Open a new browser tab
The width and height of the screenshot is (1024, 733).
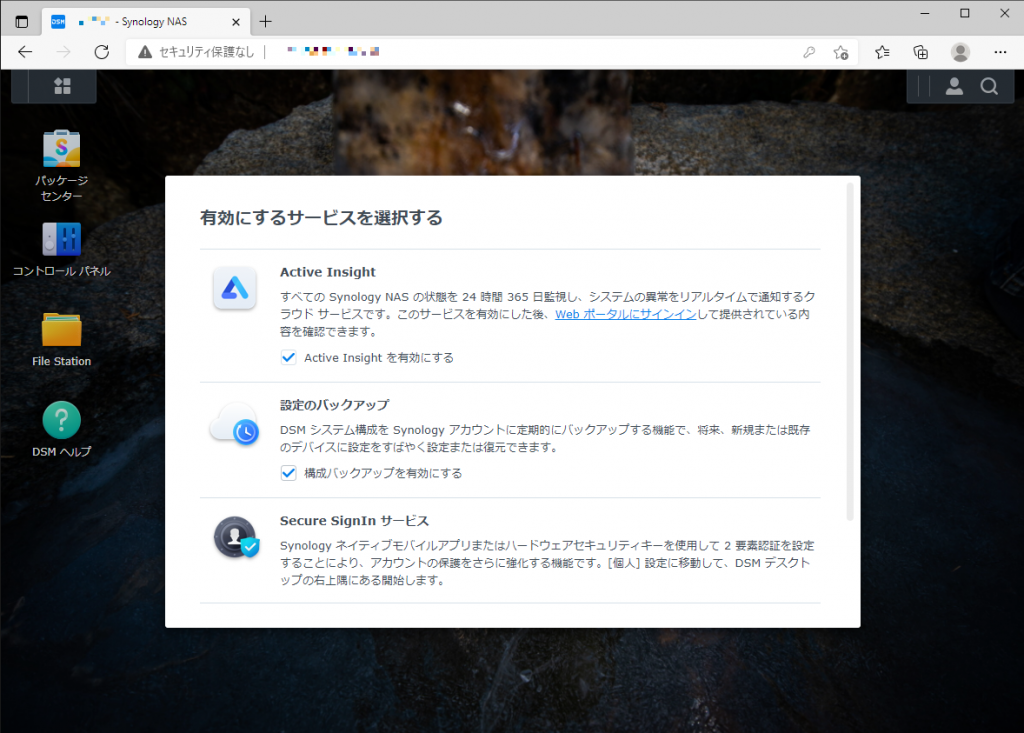tap(265, 22)
